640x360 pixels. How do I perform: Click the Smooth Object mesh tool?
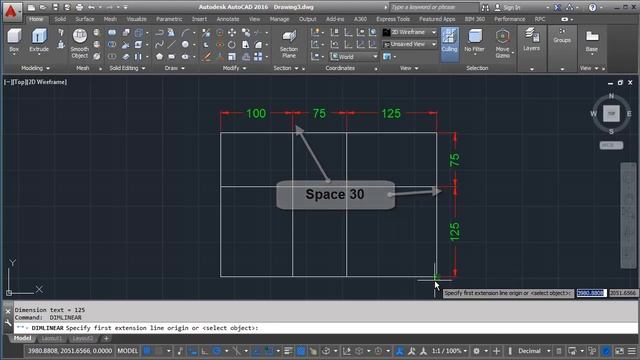click(x=80, y=43)
